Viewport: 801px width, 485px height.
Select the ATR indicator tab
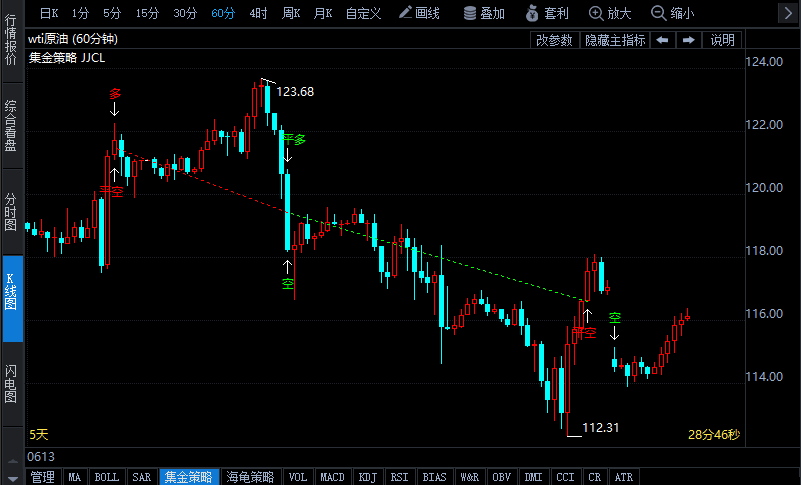(x=624, y=477)
